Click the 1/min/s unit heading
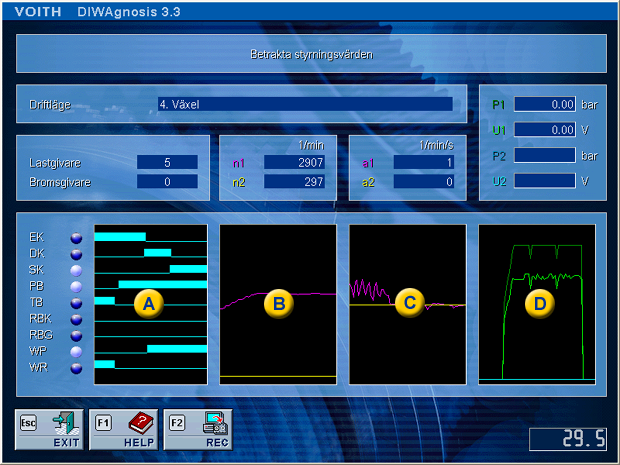This screenshot has width=620, height=465. pos(437,145)
